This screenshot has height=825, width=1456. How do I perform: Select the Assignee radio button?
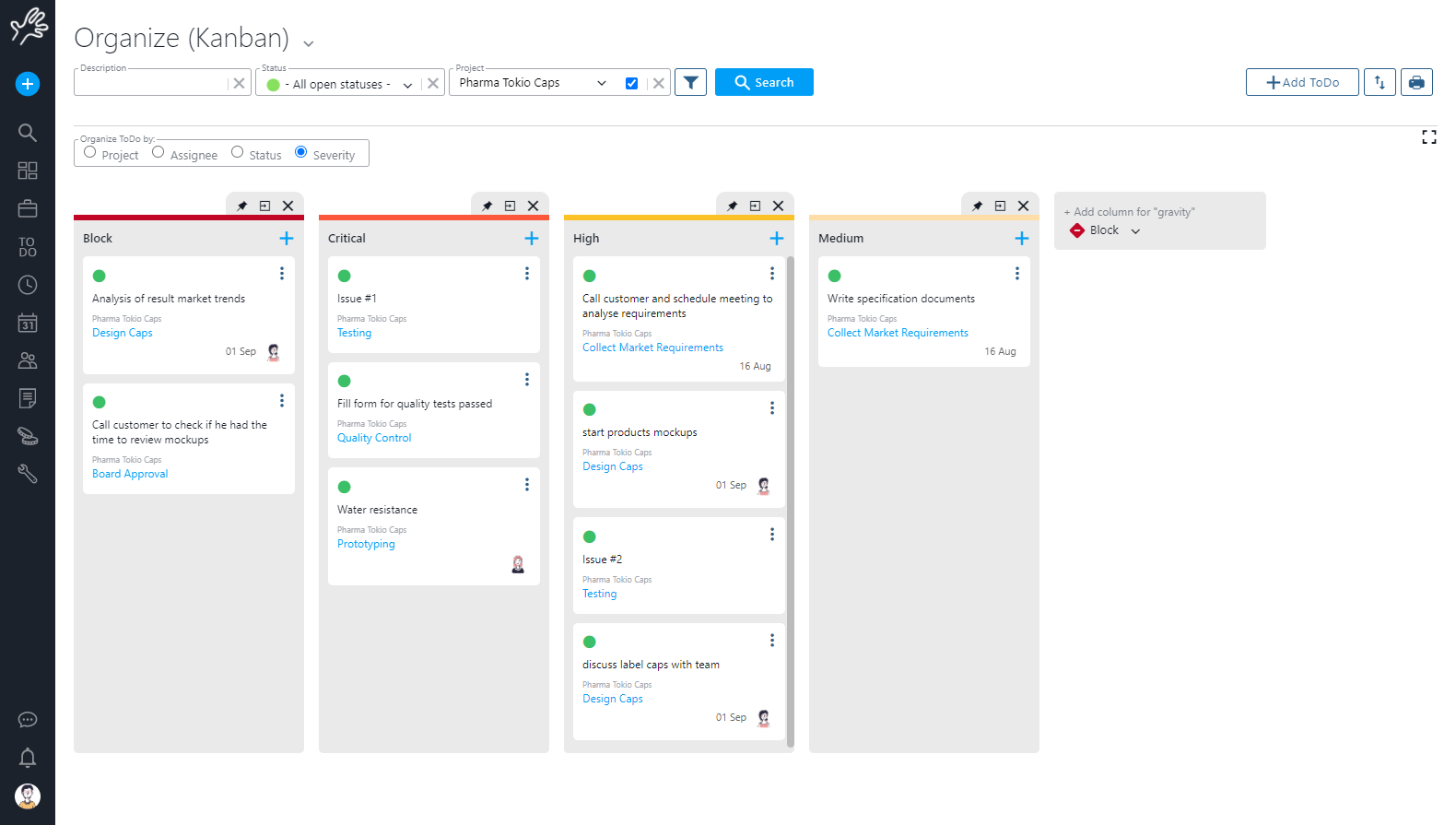pos(159,152)
